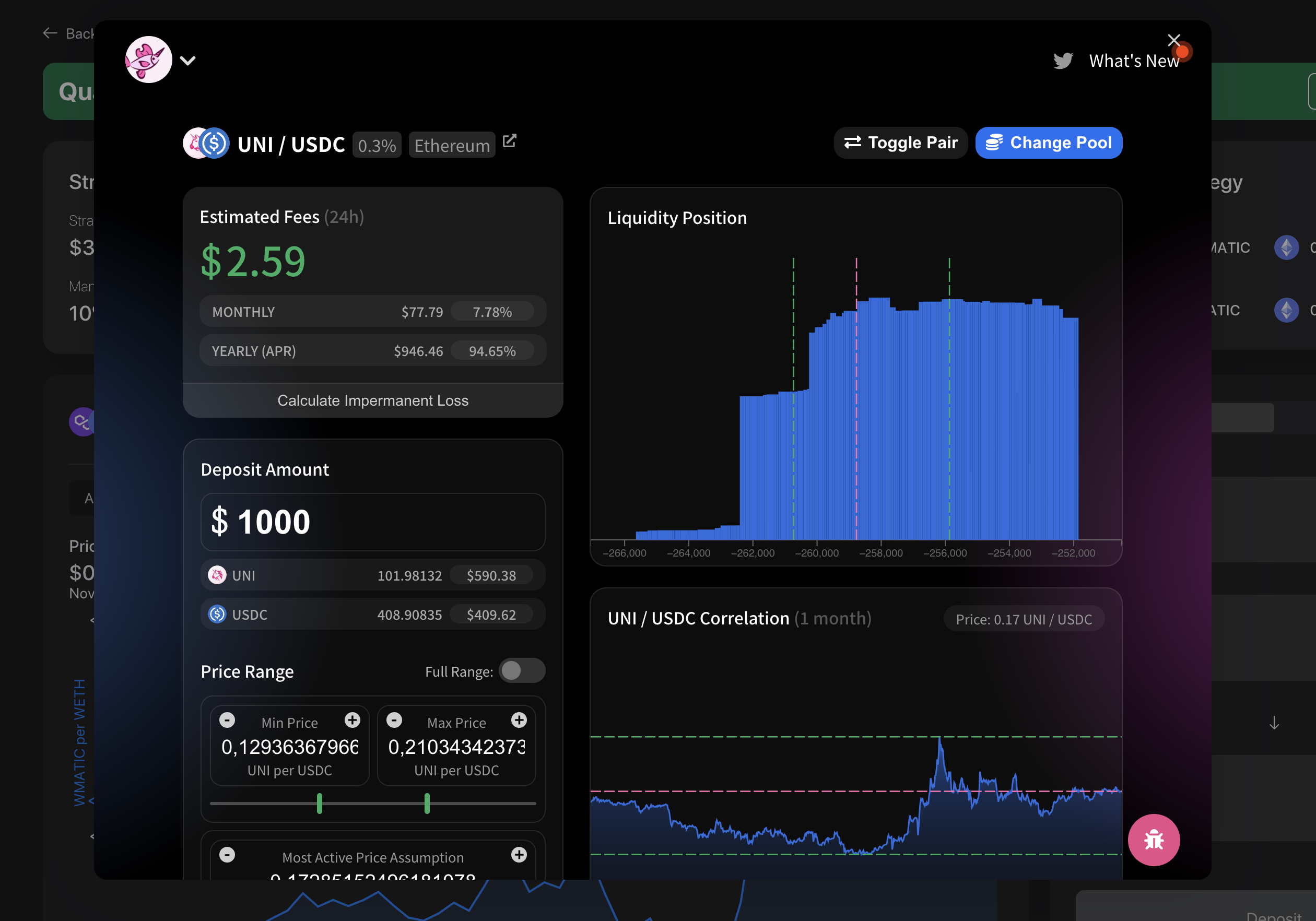The height and width of the screenshot is (921, 1316).
Task: Decrease Most Active Price Assumption minus icon
Action: coord(228,855)
